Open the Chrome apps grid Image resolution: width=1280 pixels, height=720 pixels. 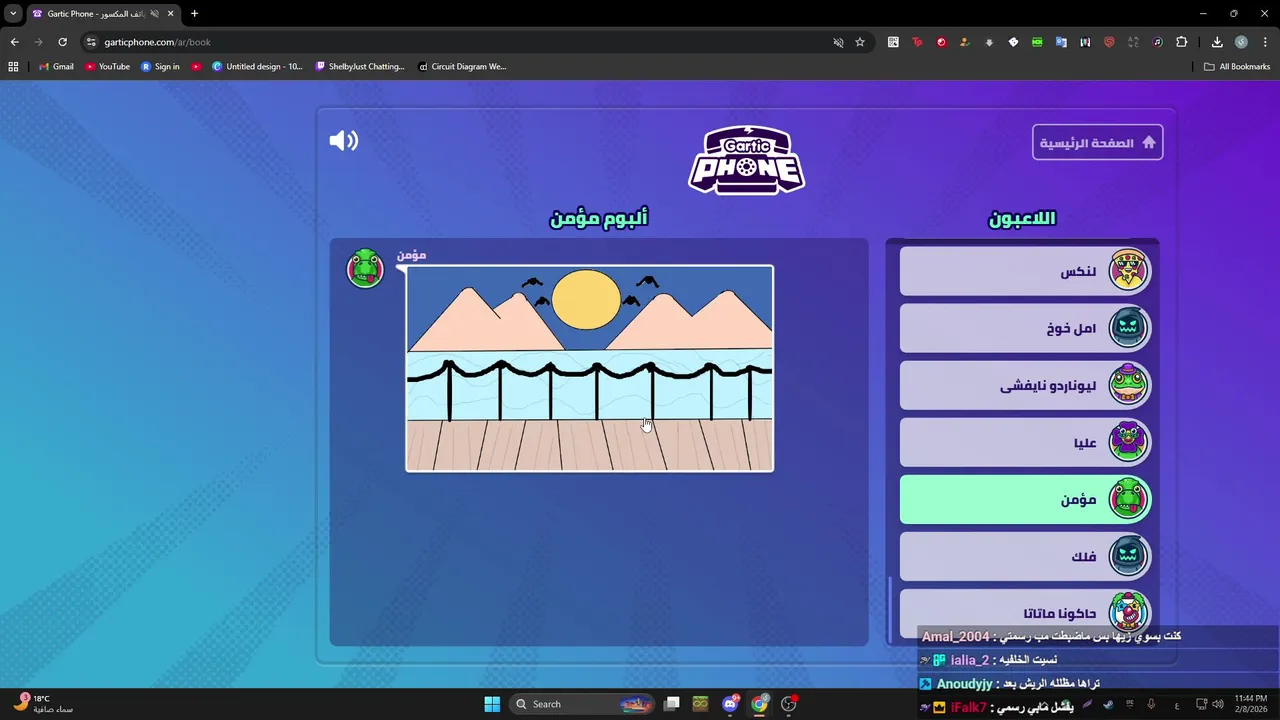coord(13,67)
